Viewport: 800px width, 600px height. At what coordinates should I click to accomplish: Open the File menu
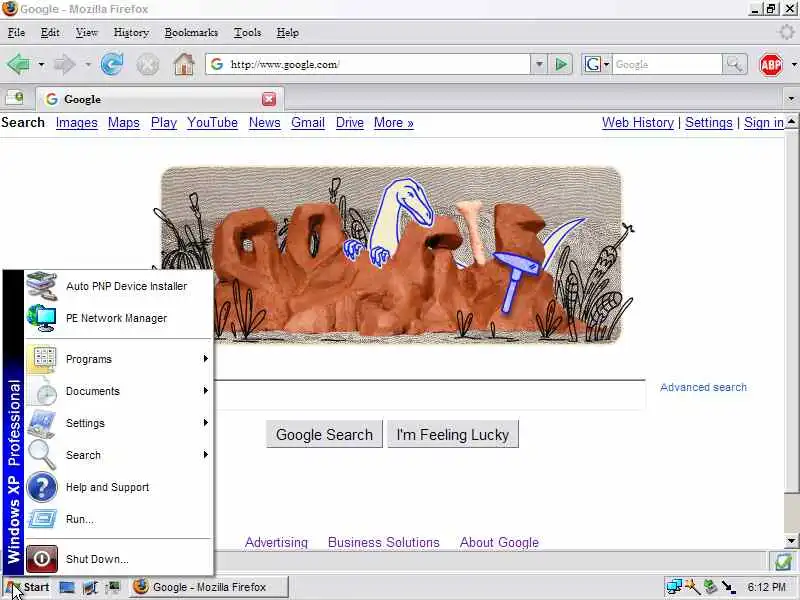pyautogui.click(x=16, y=32)
